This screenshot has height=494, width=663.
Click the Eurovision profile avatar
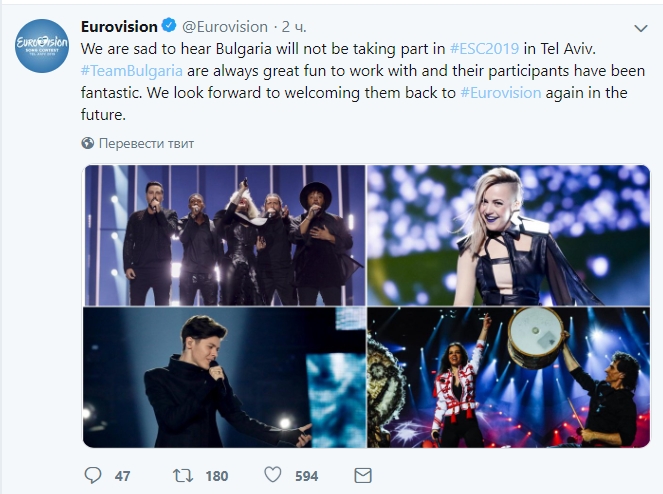click(x=42, y=45)
